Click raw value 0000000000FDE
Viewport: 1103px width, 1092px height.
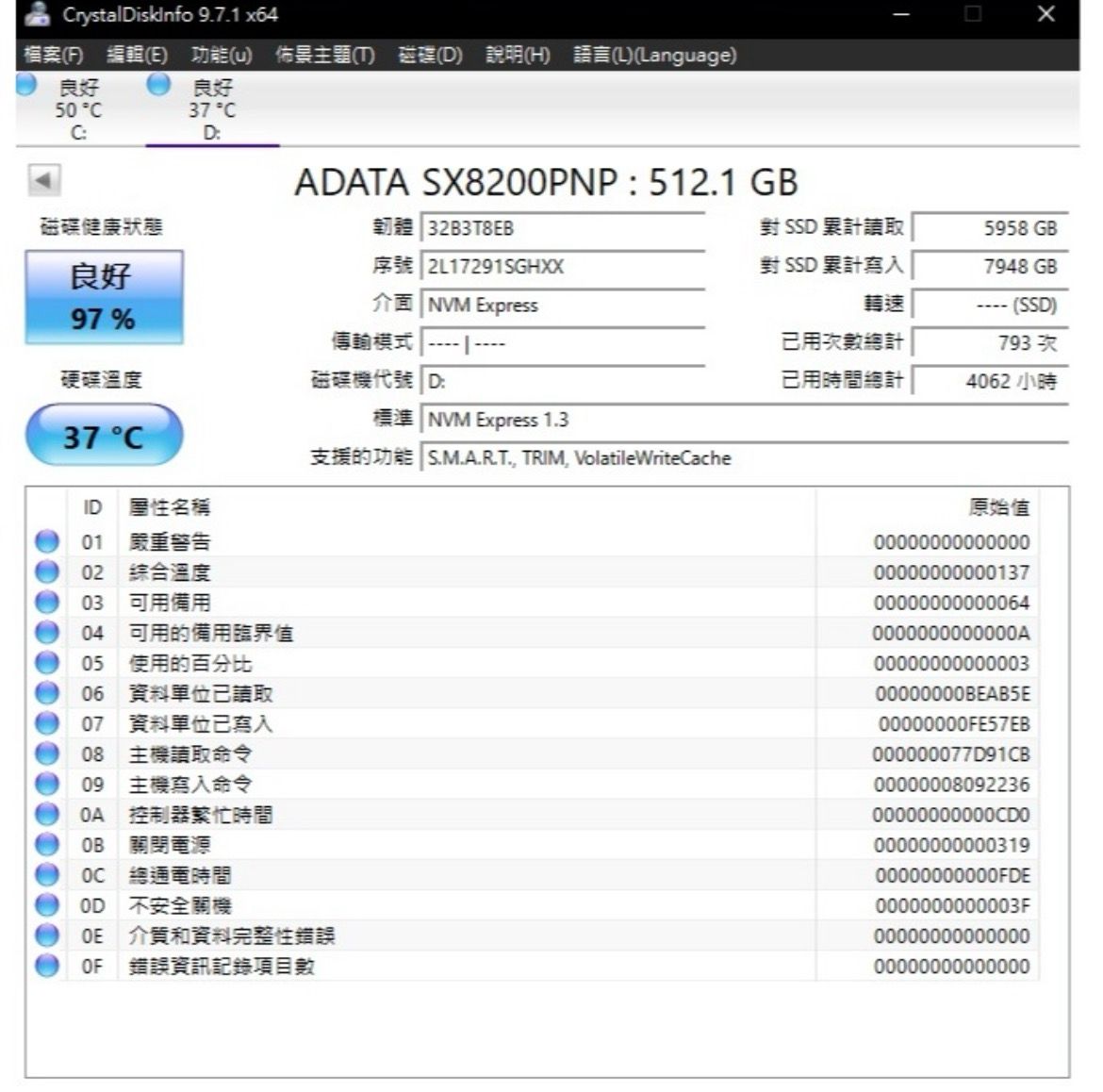point(952,874)
